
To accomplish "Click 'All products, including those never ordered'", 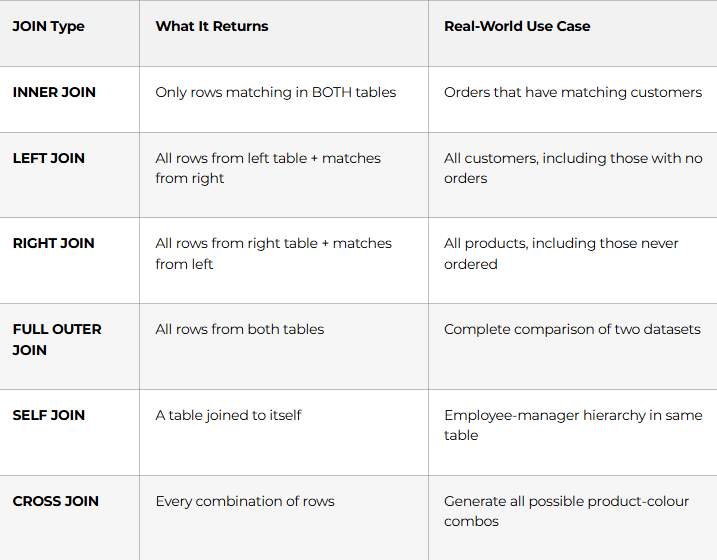I will pyautogui.click(x=561, y=253).
